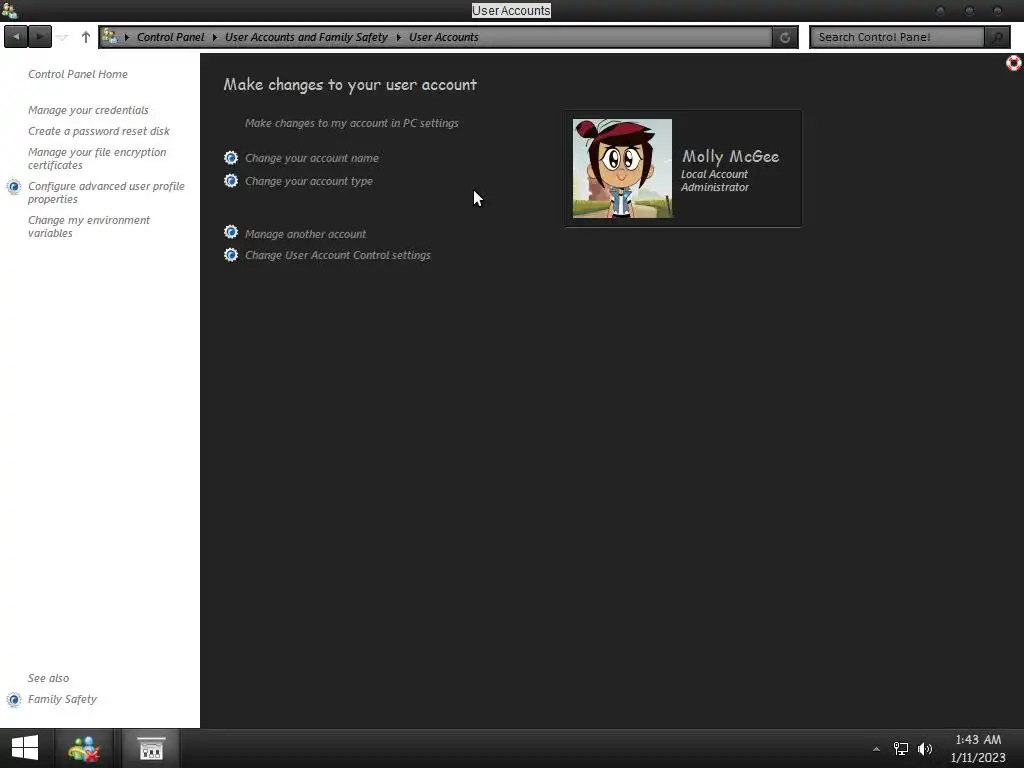Open Change my environment variables
The height and width of the screenshot is (768, 1024).
click(x=89, y=226)
